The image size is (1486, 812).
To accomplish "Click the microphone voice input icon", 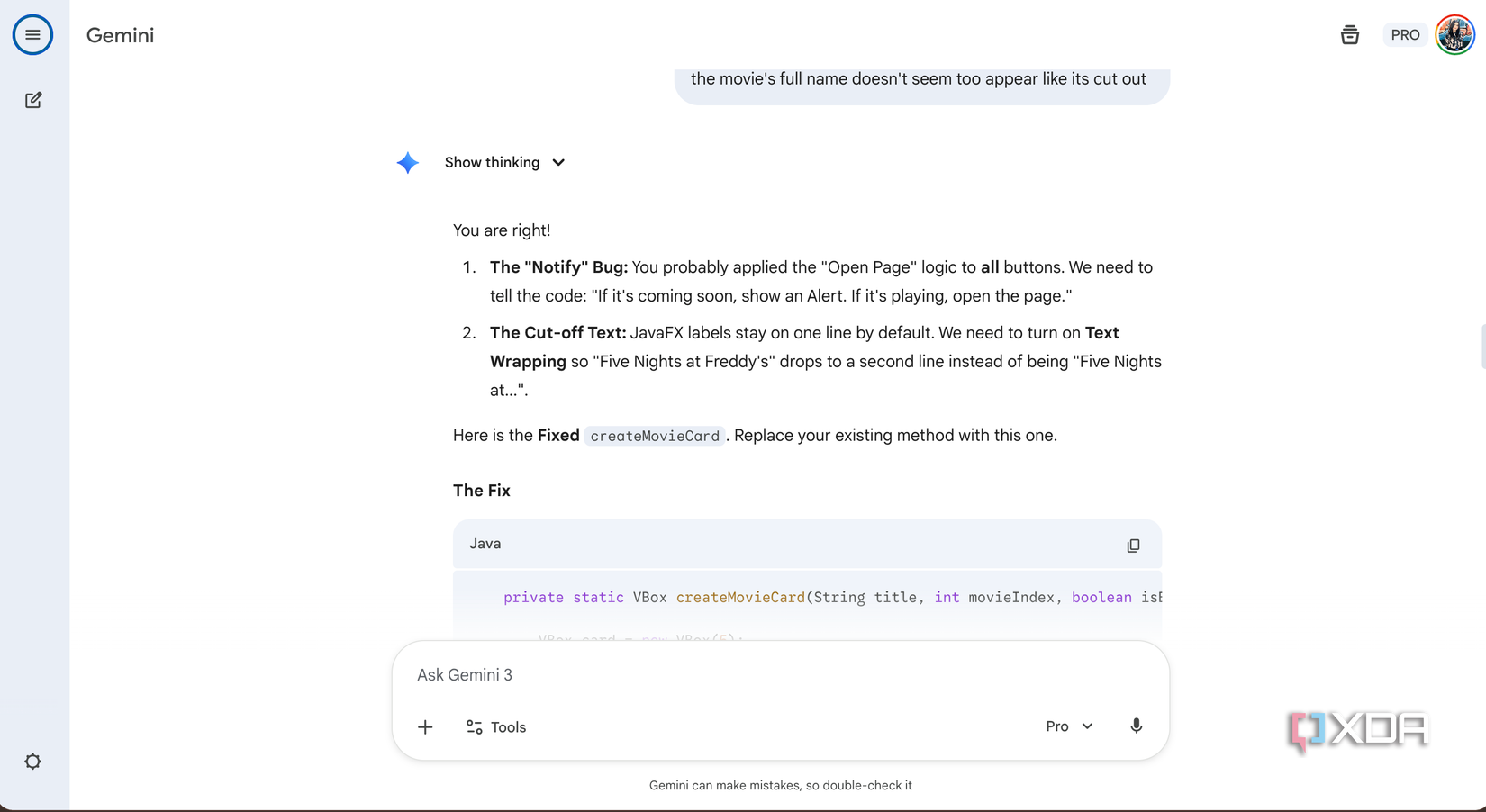I will pyautogui.click(x=1136, y=726).
